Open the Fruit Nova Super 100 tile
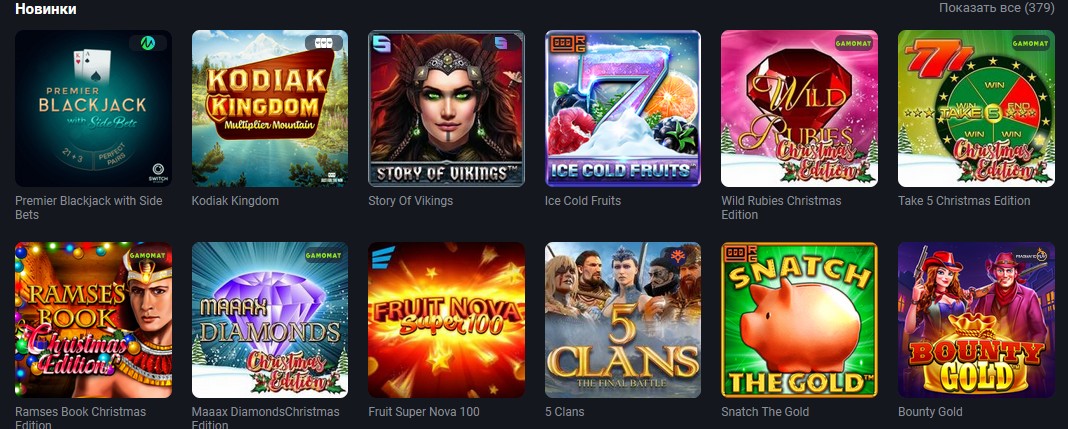 pos(446,320)
